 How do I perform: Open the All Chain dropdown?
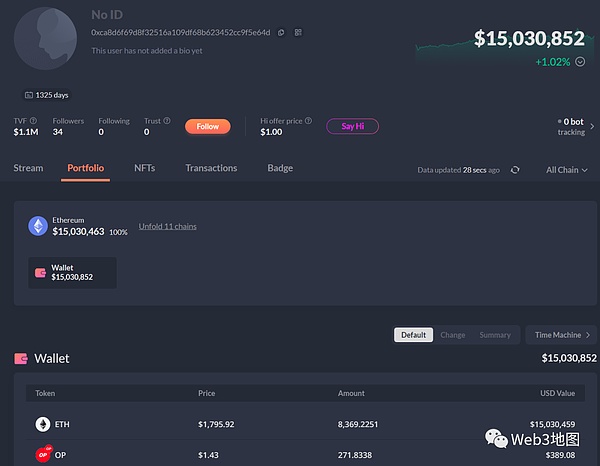point(567,170)
